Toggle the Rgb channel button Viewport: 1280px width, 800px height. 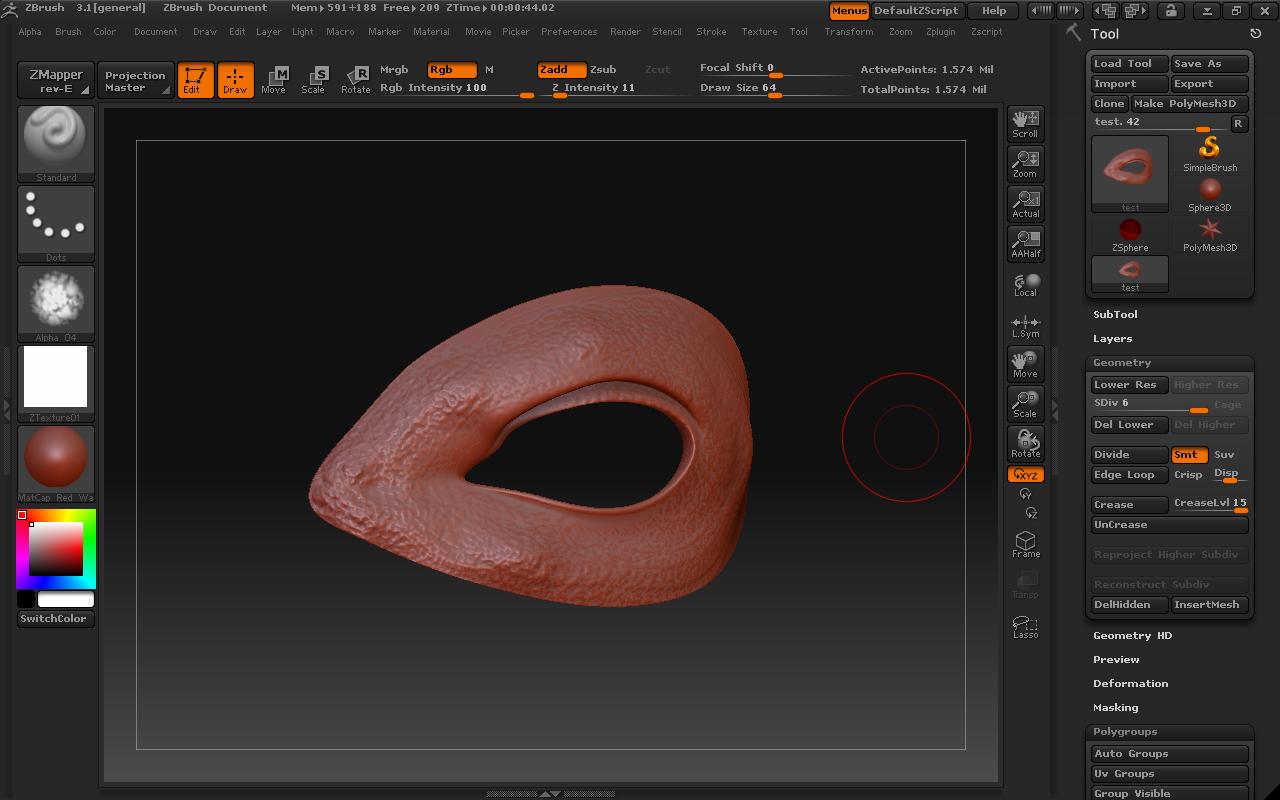[451, 70]
